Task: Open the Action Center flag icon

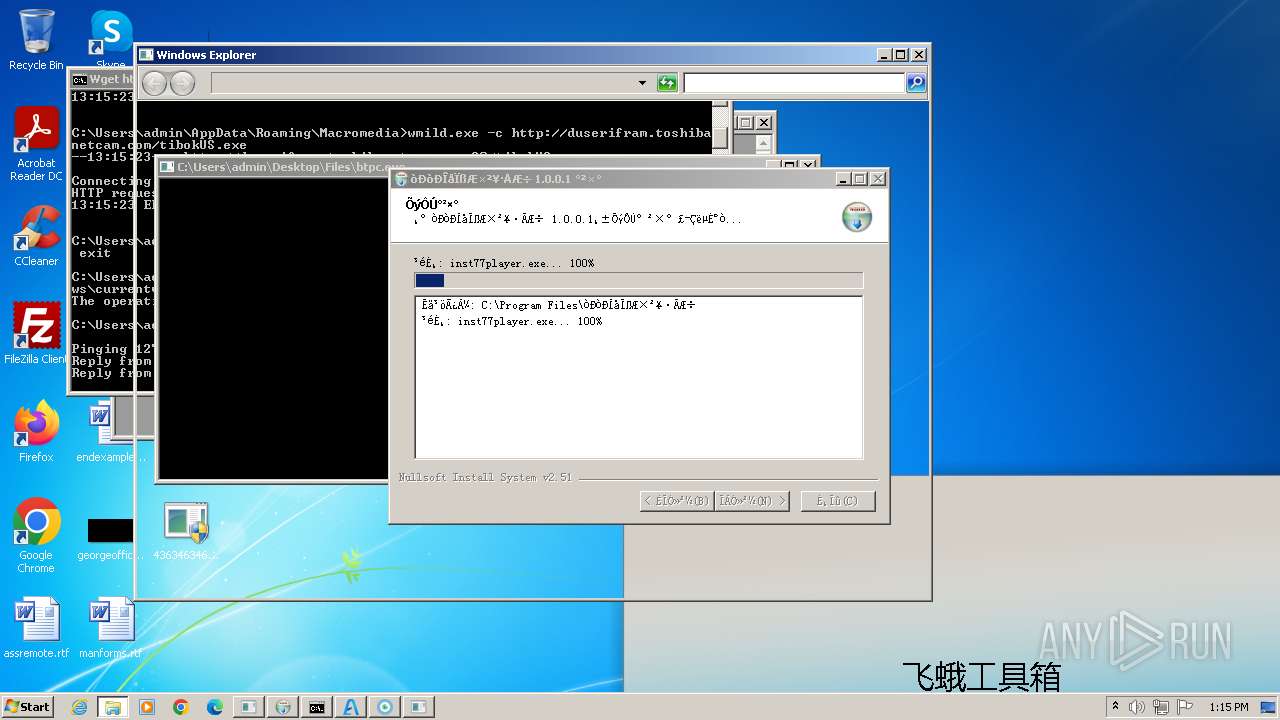Action: [x=1185, y=707]
